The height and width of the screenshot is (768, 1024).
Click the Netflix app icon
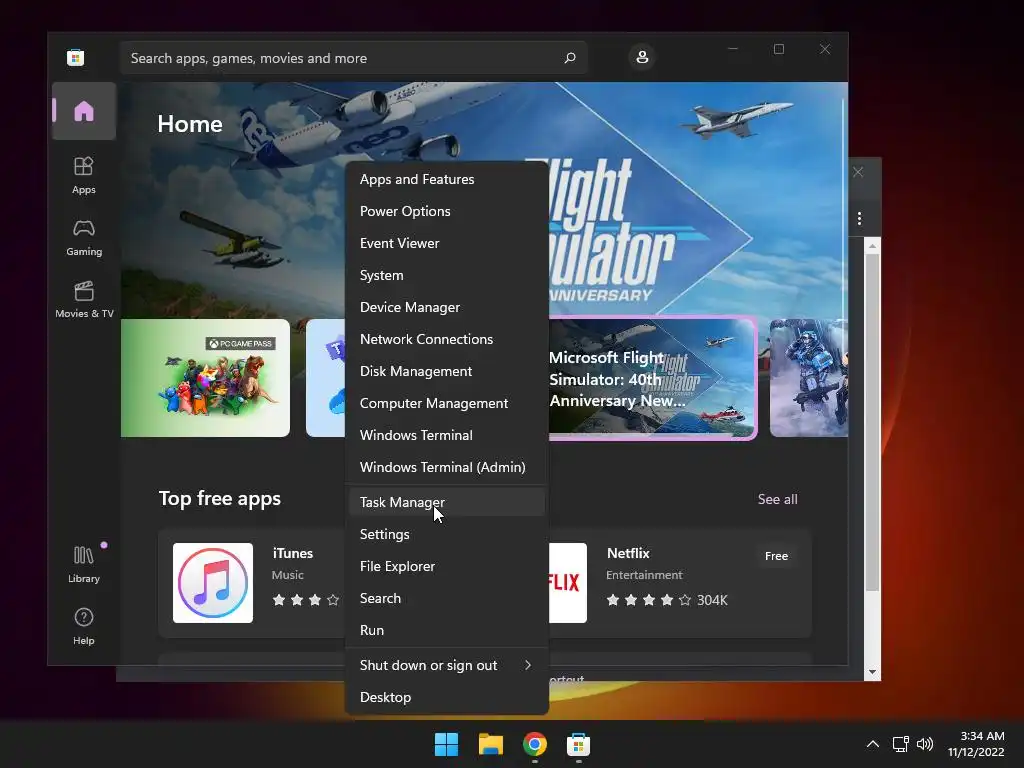568,583
